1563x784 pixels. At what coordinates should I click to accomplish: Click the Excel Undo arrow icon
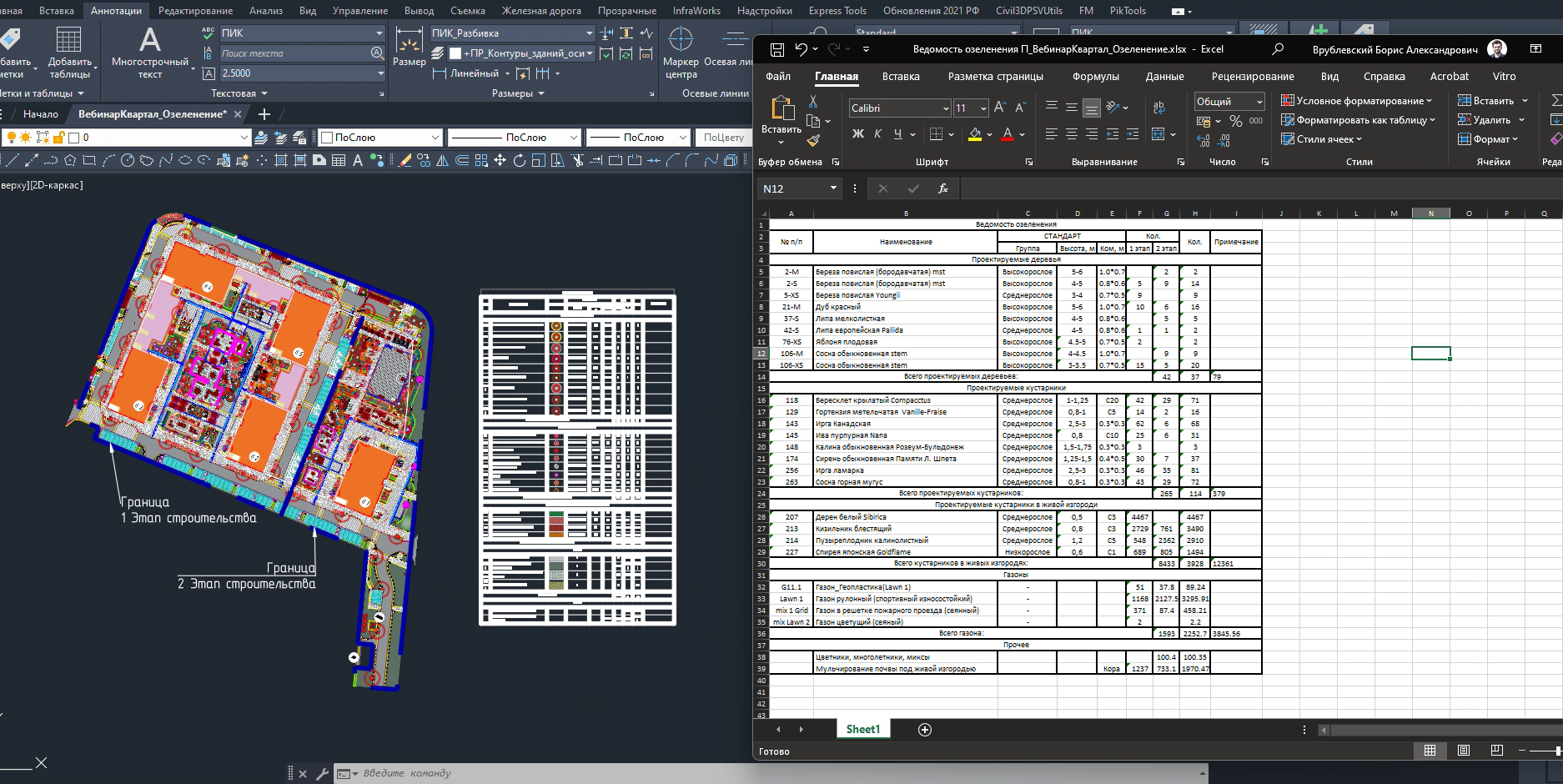point(801,49)
